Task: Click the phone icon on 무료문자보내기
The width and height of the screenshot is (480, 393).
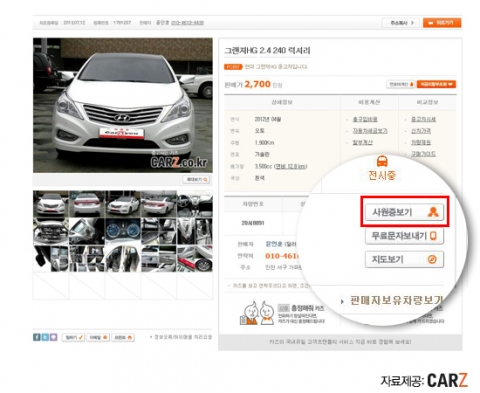Action: coord(433,236)
